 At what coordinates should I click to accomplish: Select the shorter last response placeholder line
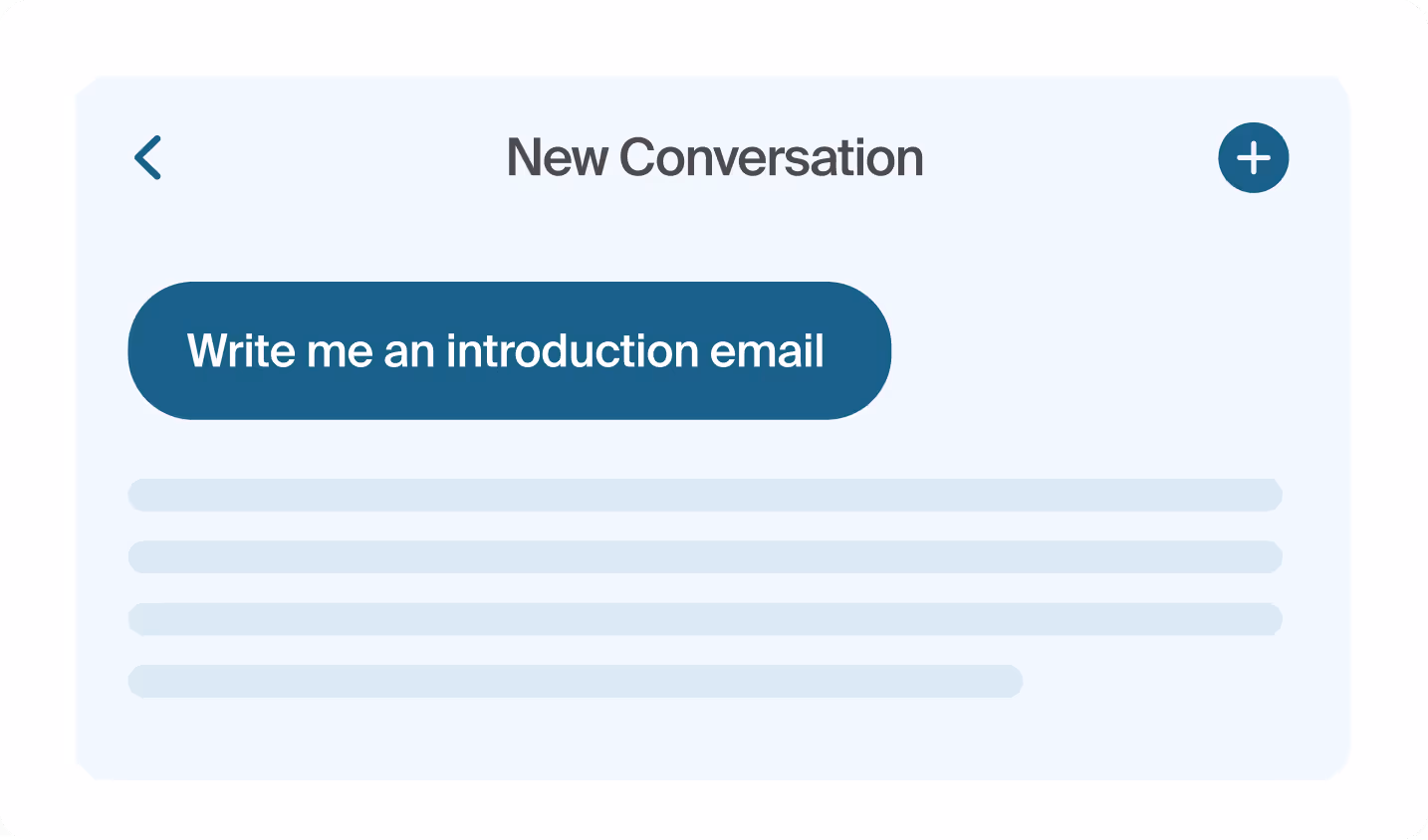click(576, 681)
